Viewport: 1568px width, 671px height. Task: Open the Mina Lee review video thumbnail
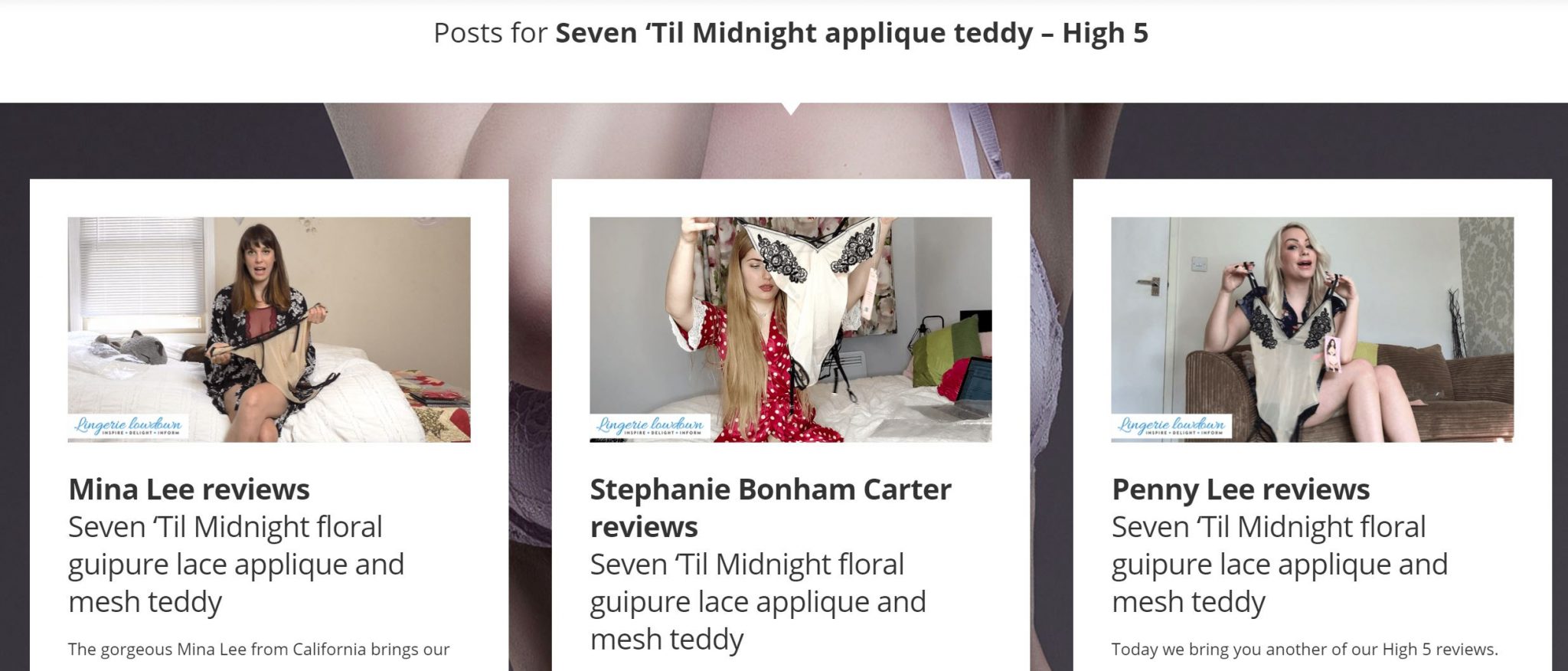pyautogui.click(x=269, y=329)
